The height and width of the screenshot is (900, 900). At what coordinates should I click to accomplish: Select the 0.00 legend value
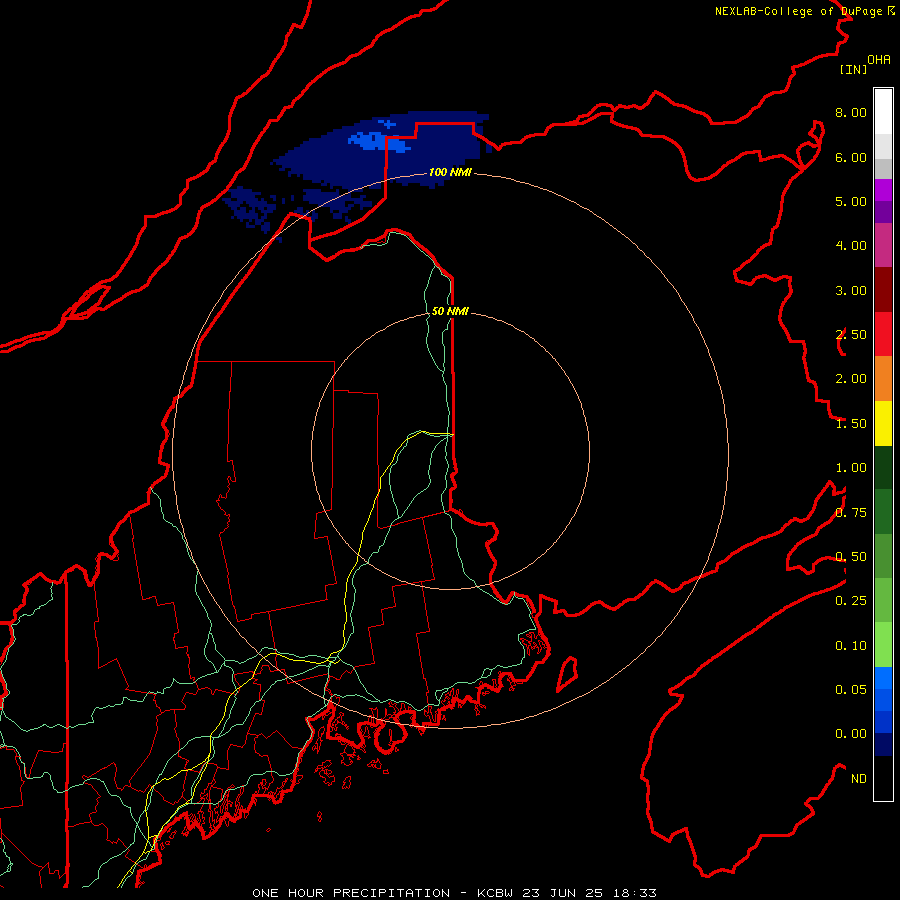pos(851,734)
